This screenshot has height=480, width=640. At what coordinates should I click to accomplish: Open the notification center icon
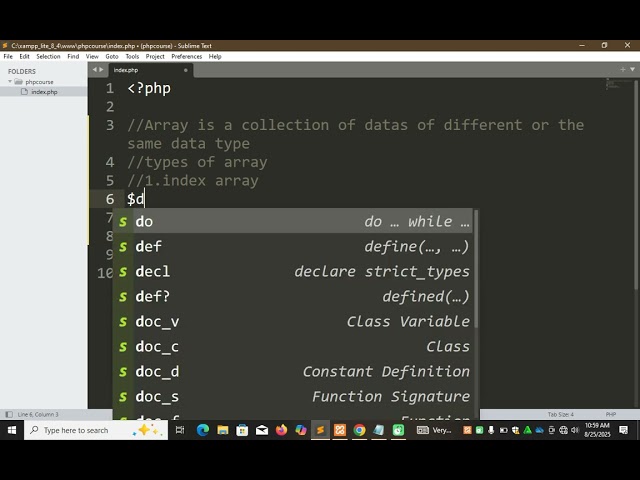pos(623,430)
